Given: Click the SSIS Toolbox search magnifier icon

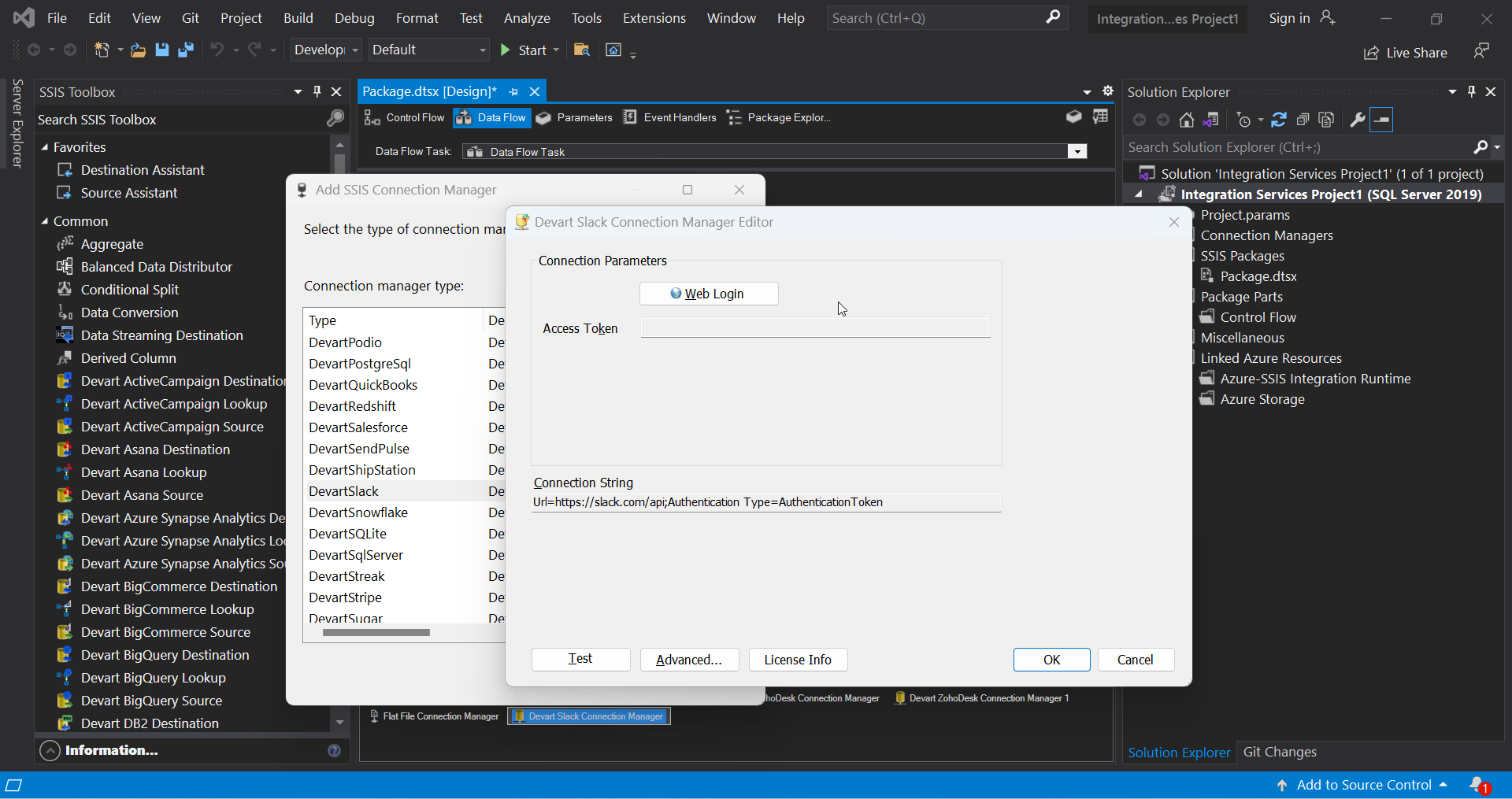Looking at the screenshot, I should tap(335, 119).
